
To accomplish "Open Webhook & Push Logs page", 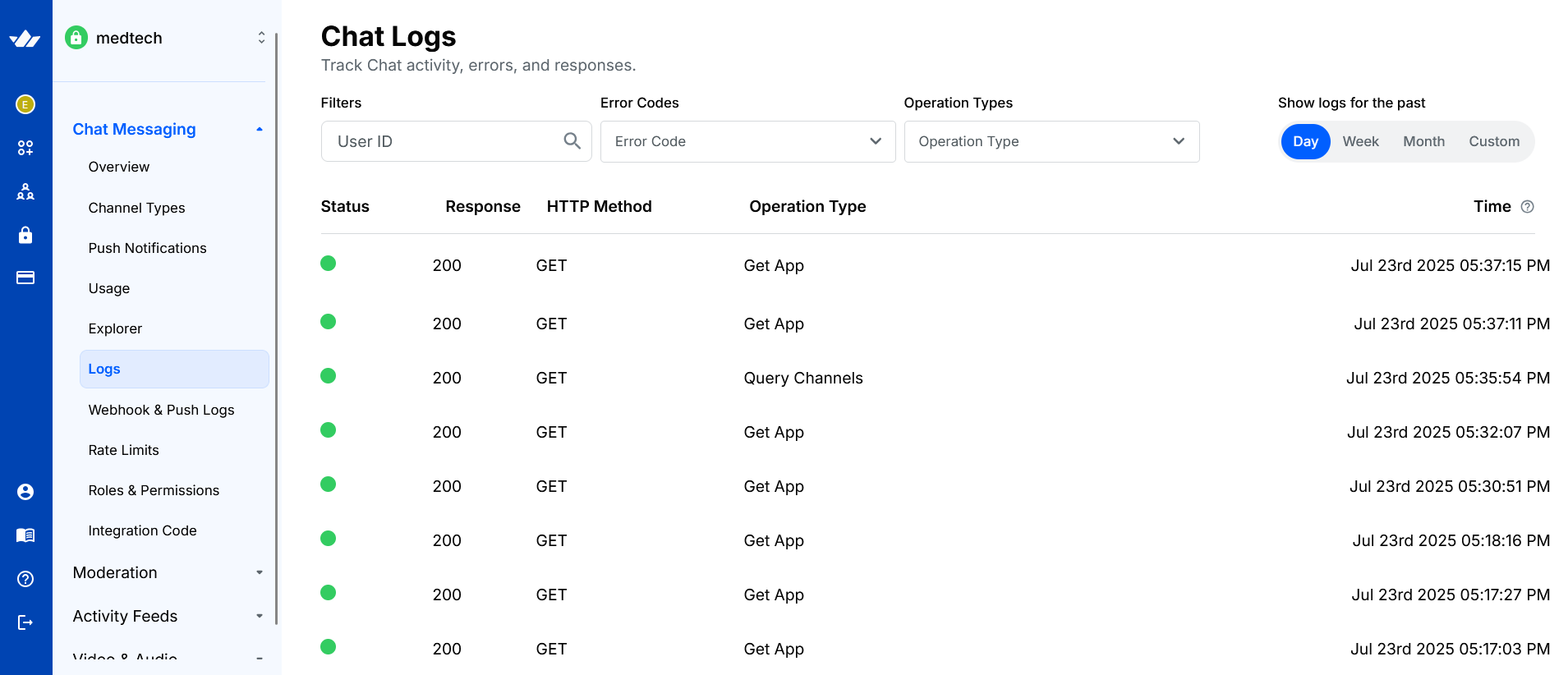I will [x=161, y=410].
